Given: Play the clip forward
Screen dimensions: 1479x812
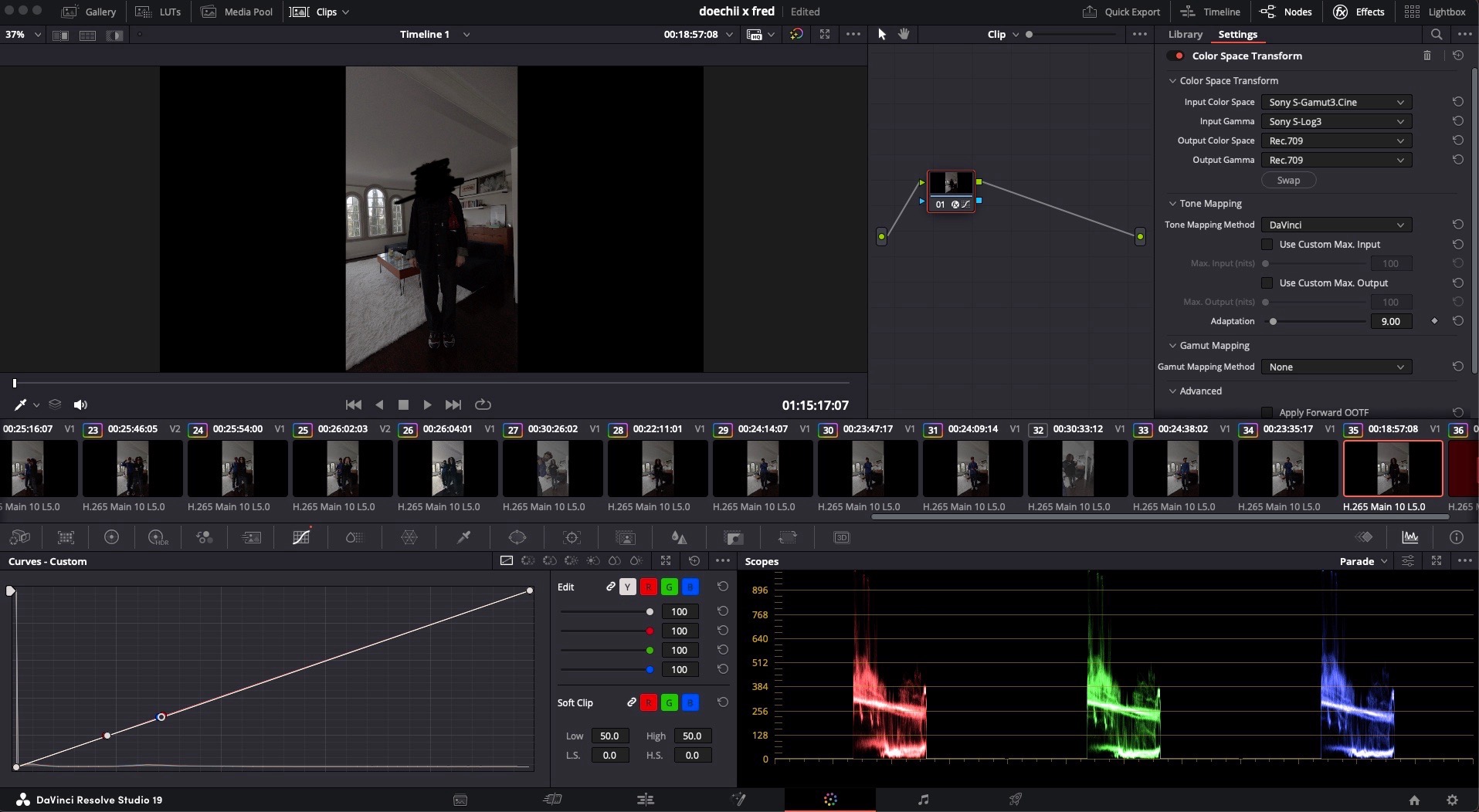Looking at the screenshot, I should pos(427,404).
